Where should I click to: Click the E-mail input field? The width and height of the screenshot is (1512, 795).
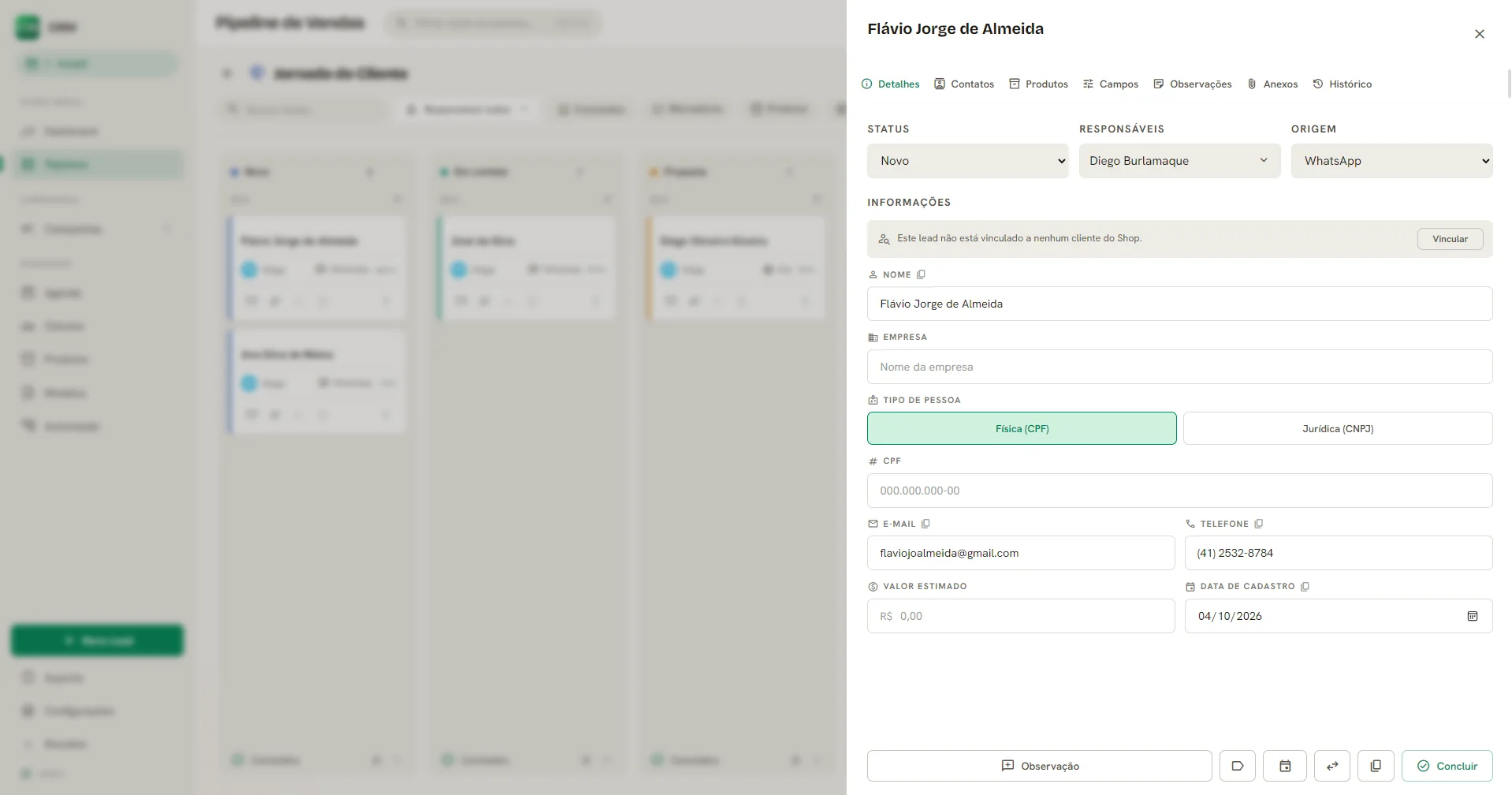click(1021, 553)
